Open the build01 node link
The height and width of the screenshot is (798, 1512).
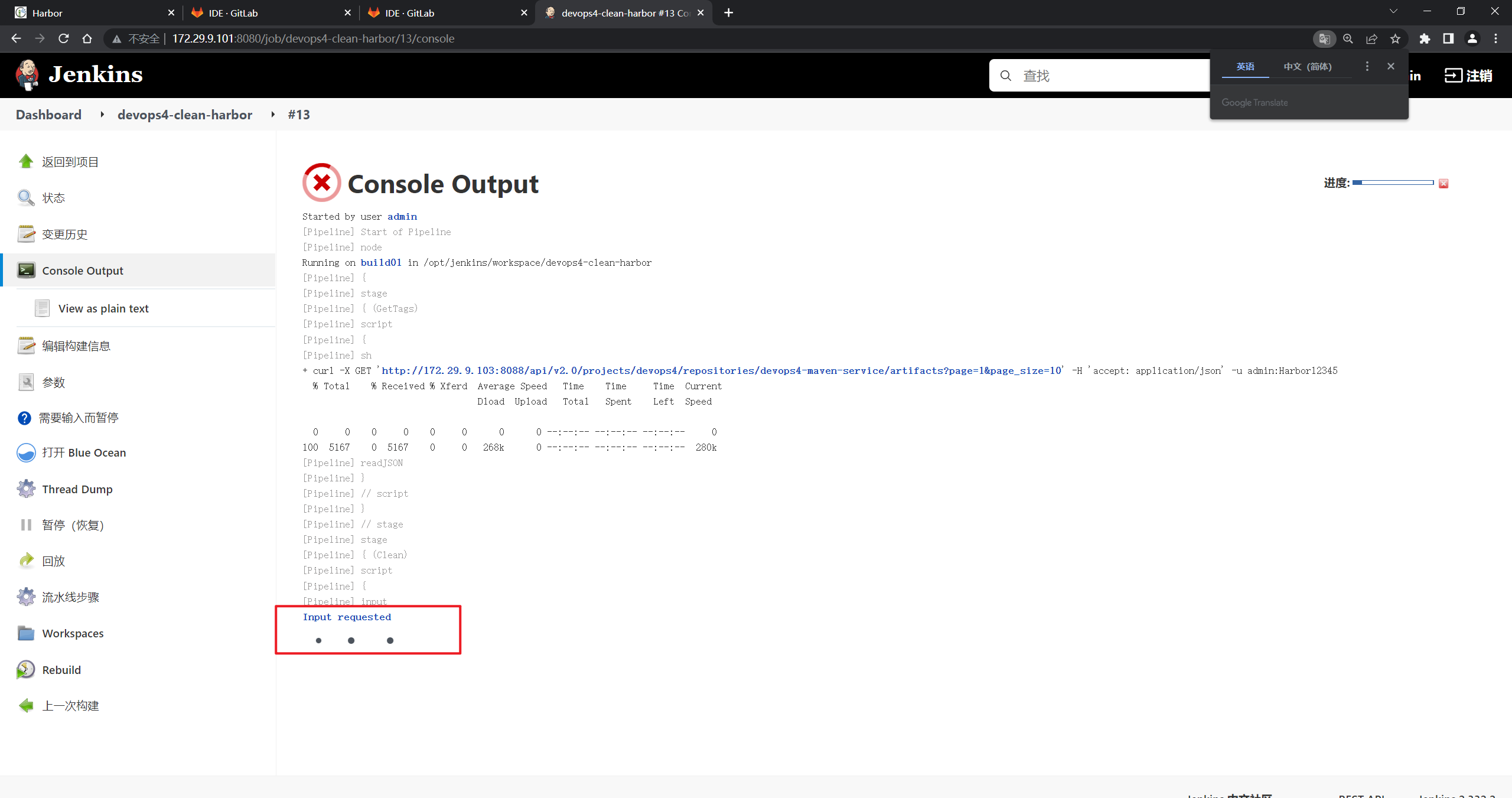click(x=381, y=262)
